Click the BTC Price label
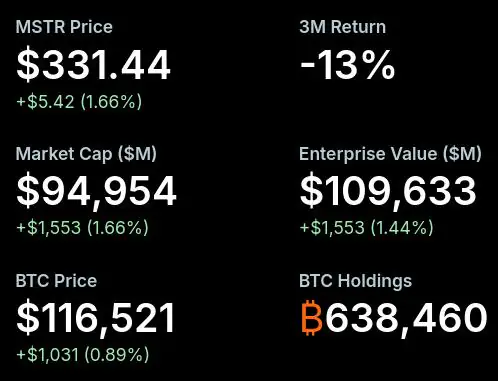This screenshot has width=498, height=381. [x=56, y=281]
